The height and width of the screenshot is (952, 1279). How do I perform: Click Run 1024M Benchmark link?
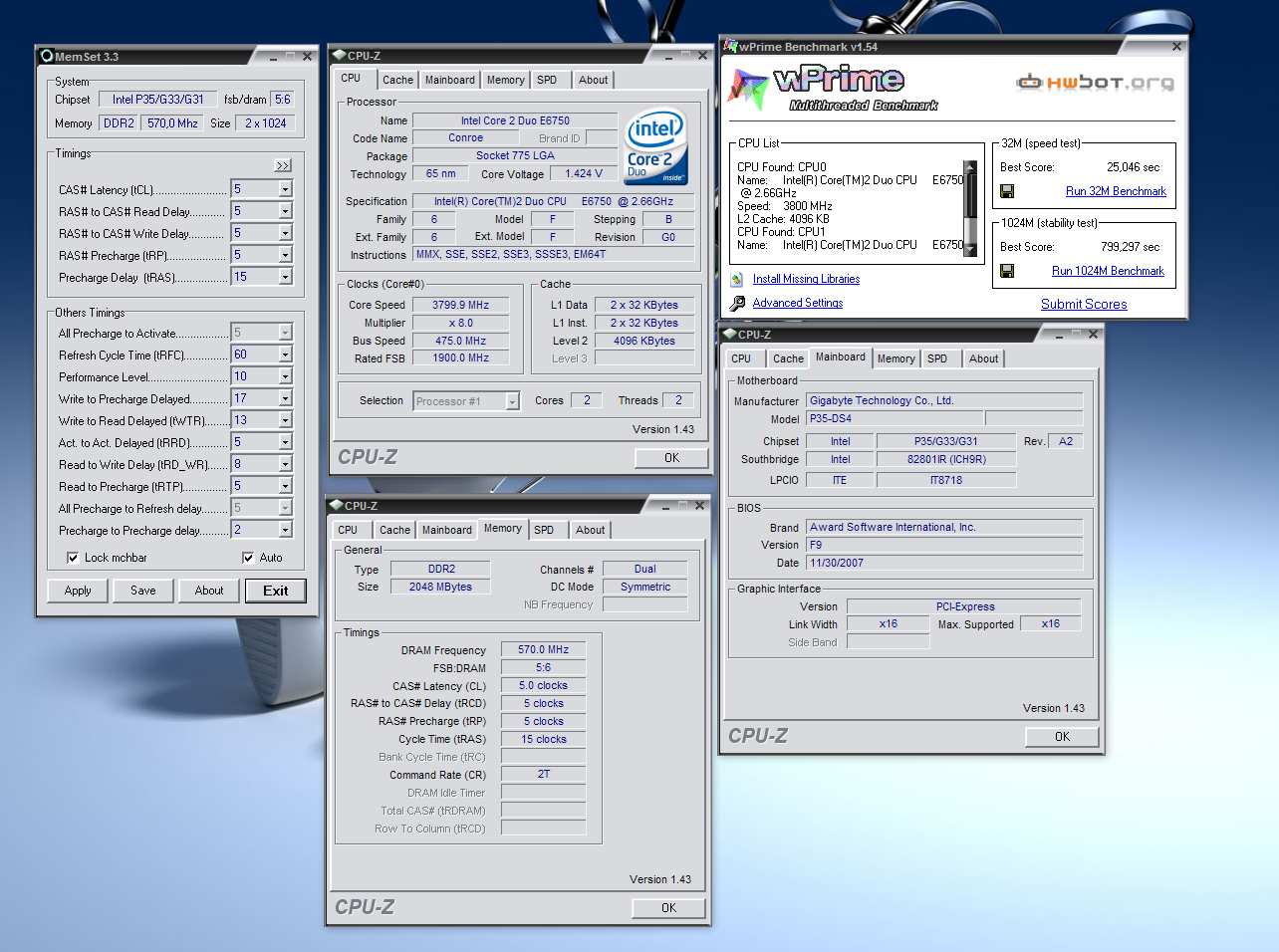pos(1108,271)
